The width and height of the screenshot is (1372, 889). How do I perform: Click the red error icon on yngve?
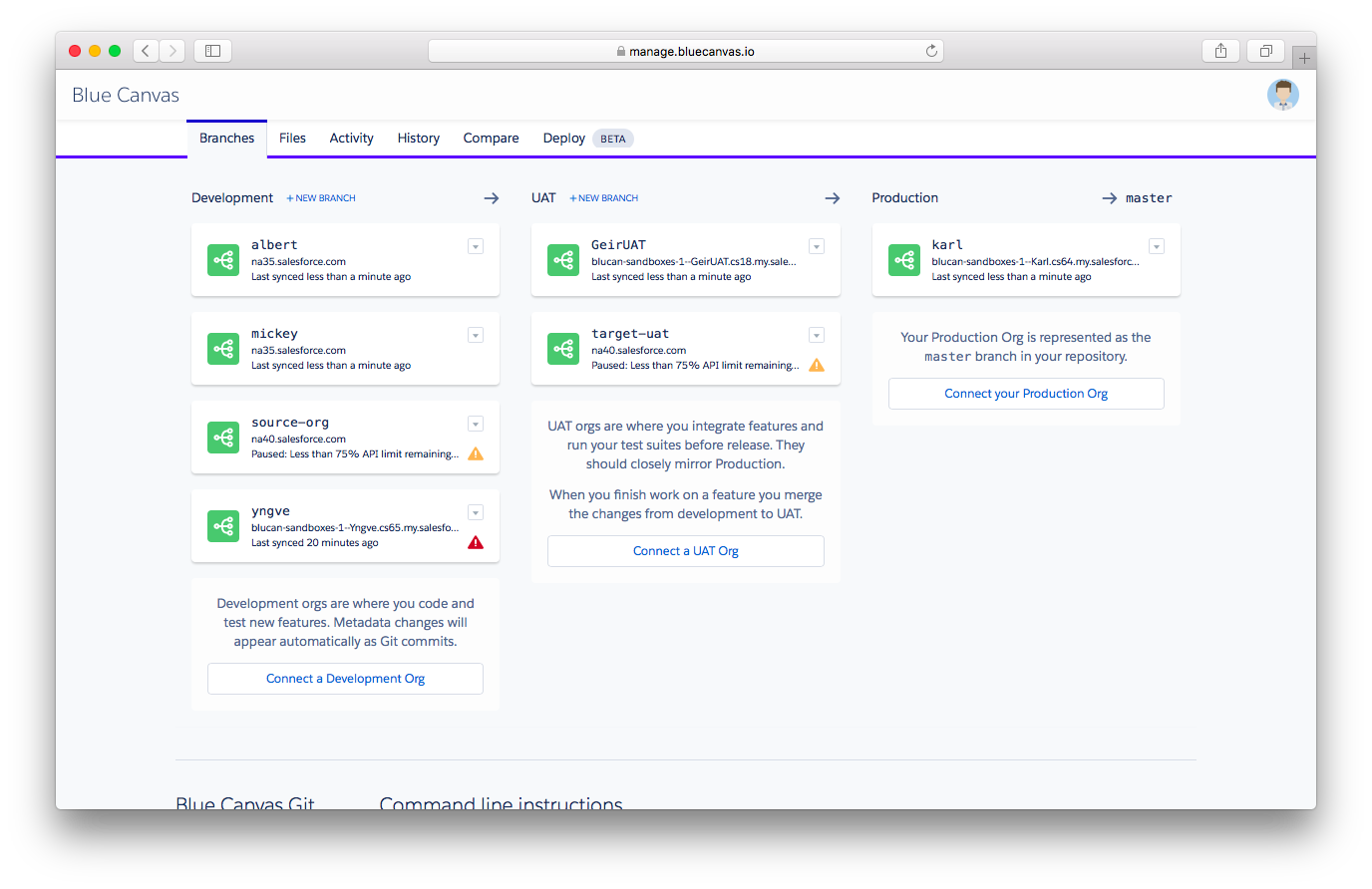pos(476,542)
